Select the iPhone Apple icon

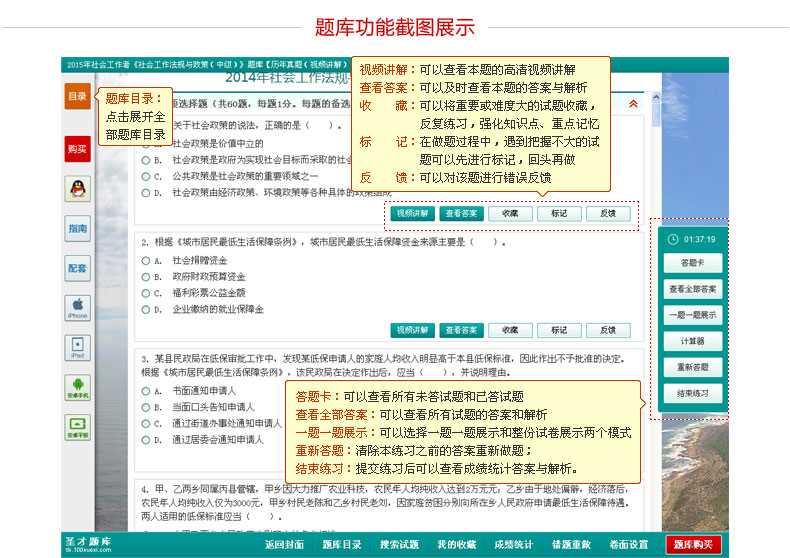coord(77,307)
